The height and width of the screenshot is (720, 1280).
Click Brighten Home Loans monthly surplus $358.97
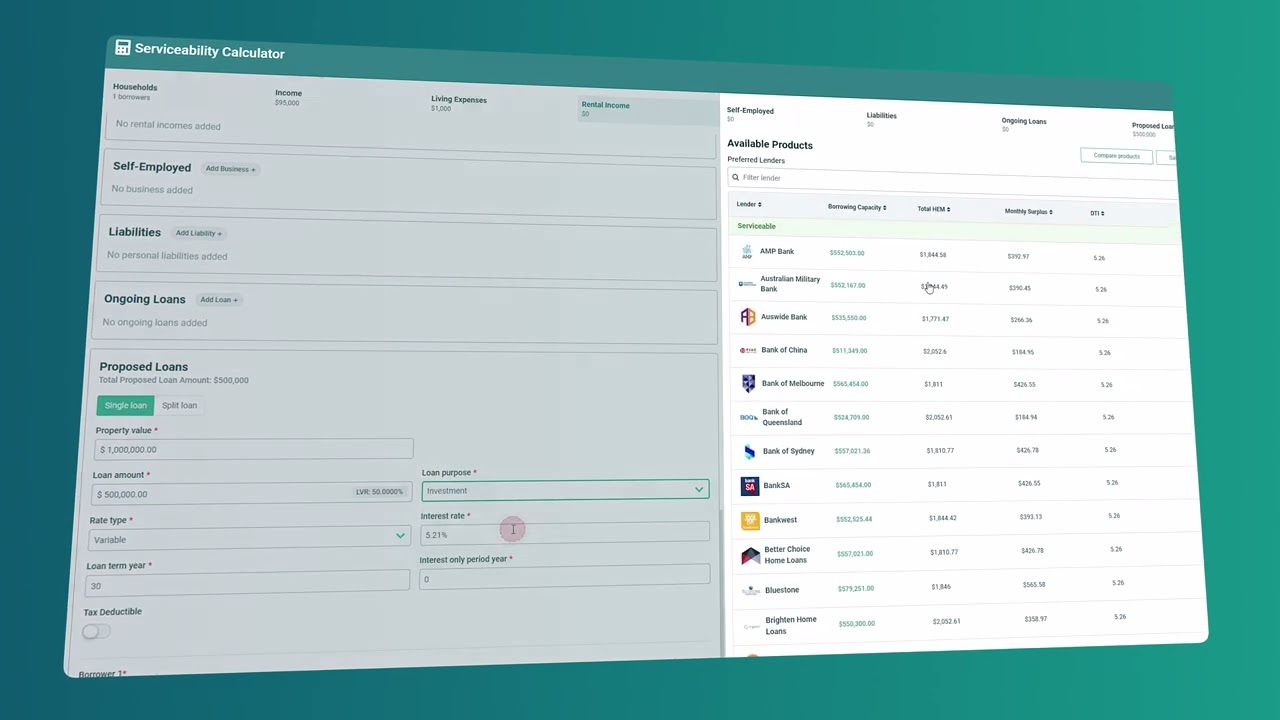pos(1036,619)
